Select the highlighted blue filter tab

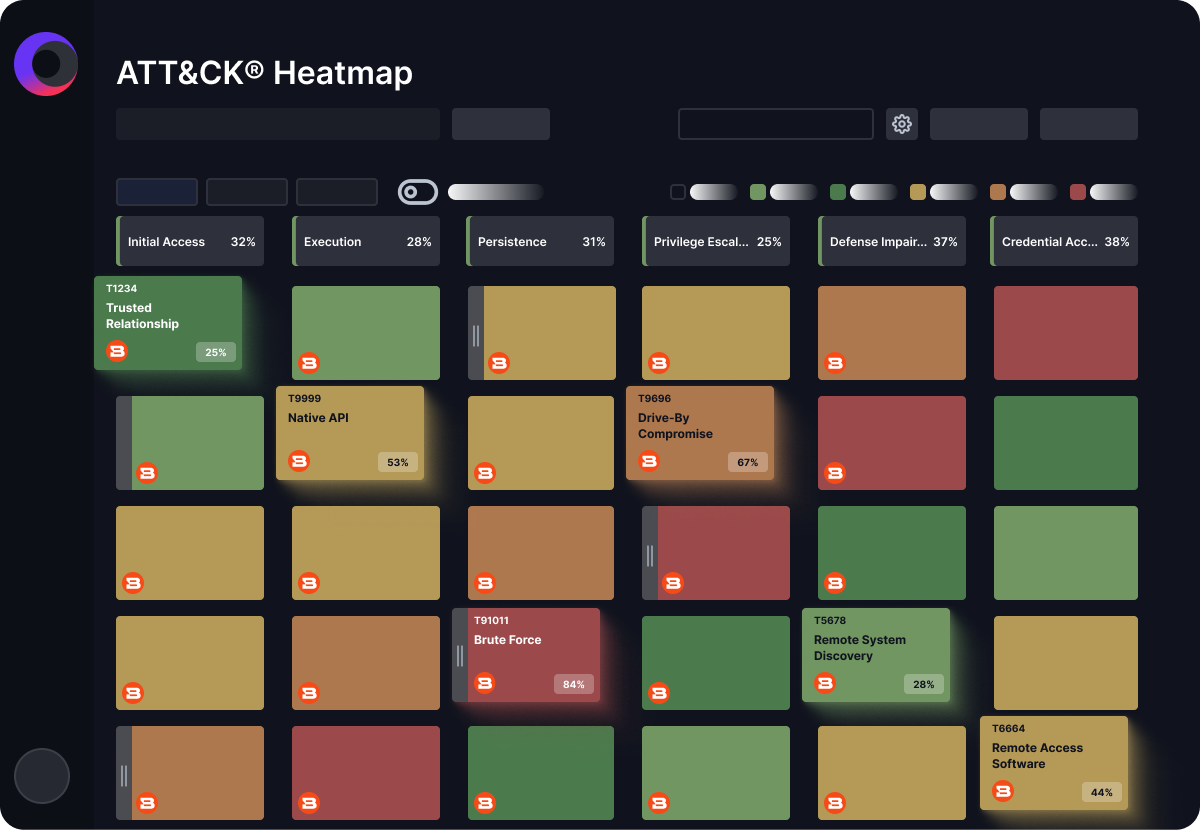click(157, 192)
